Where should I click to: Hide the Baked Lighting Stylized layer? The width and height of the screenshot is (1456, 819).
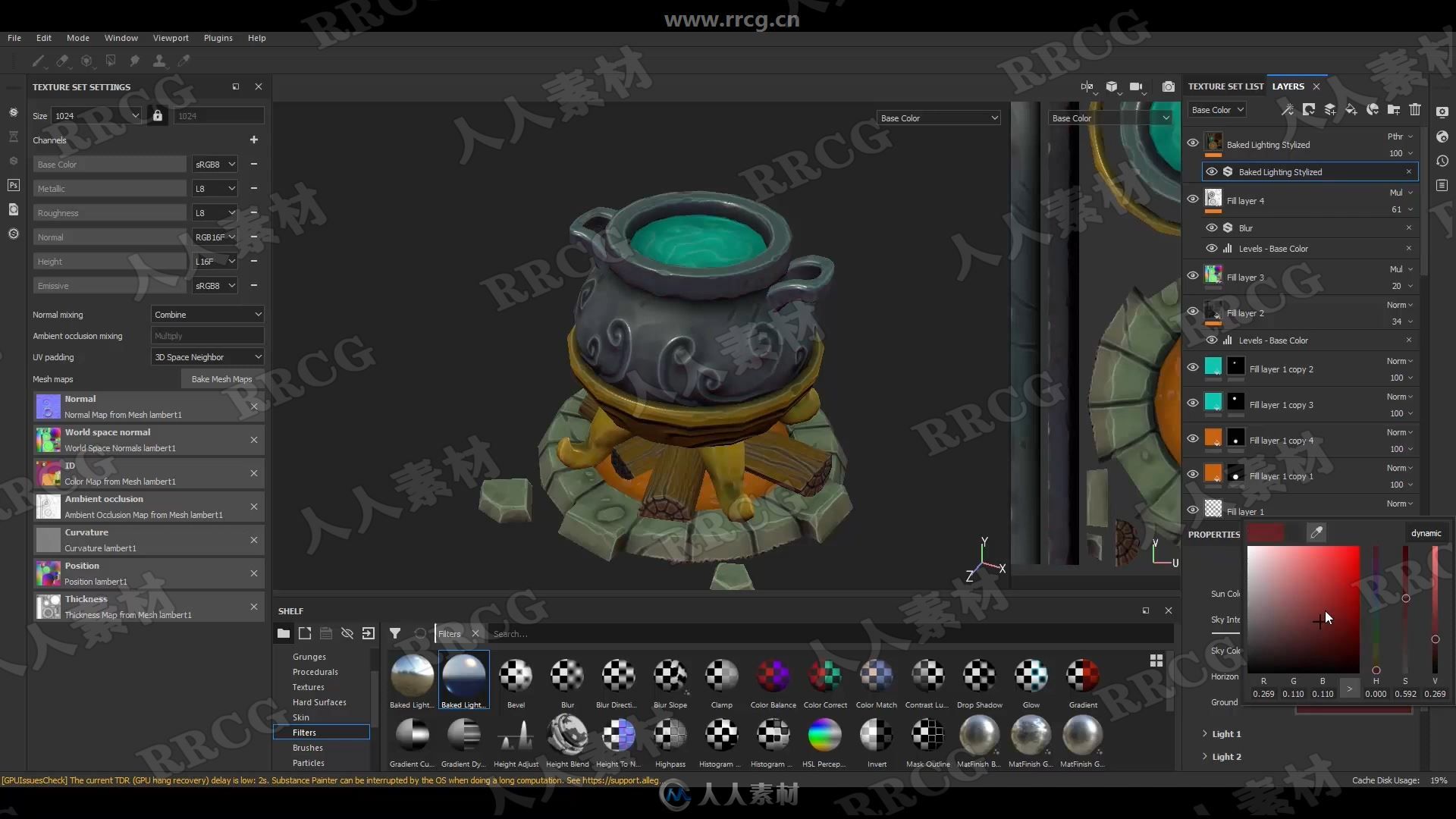coord(1193,143)
